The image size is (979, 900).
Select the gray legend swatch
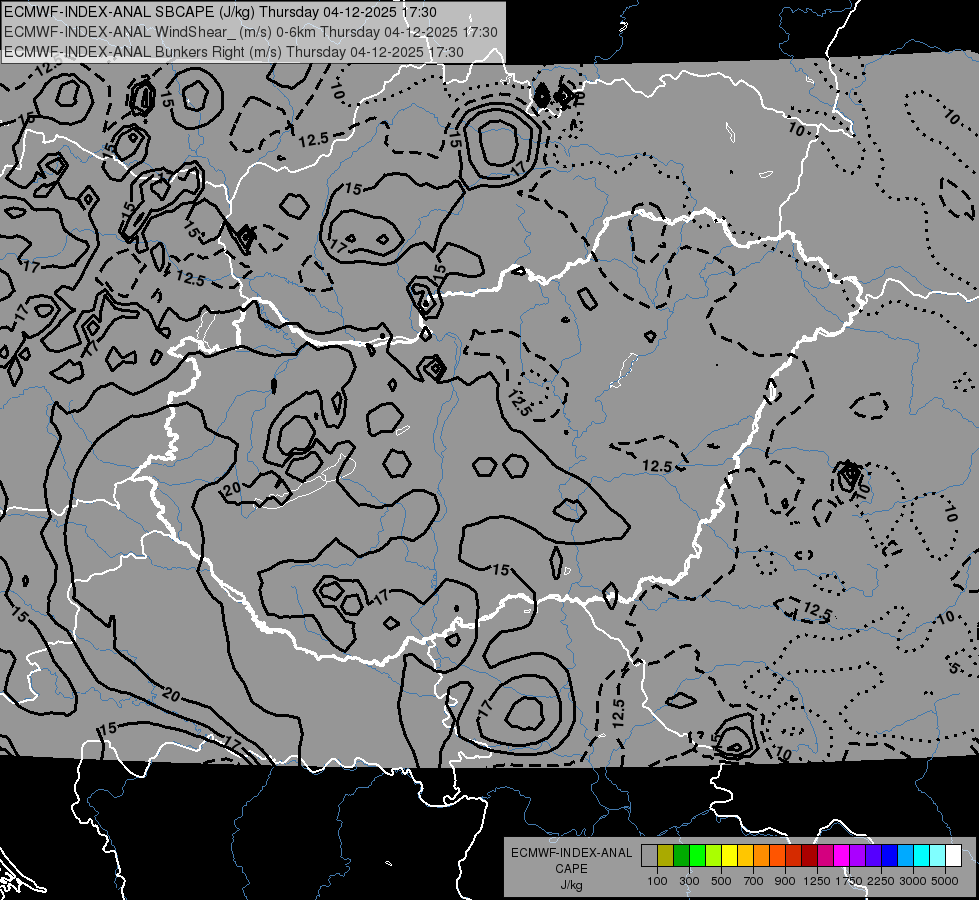(649, 856)
